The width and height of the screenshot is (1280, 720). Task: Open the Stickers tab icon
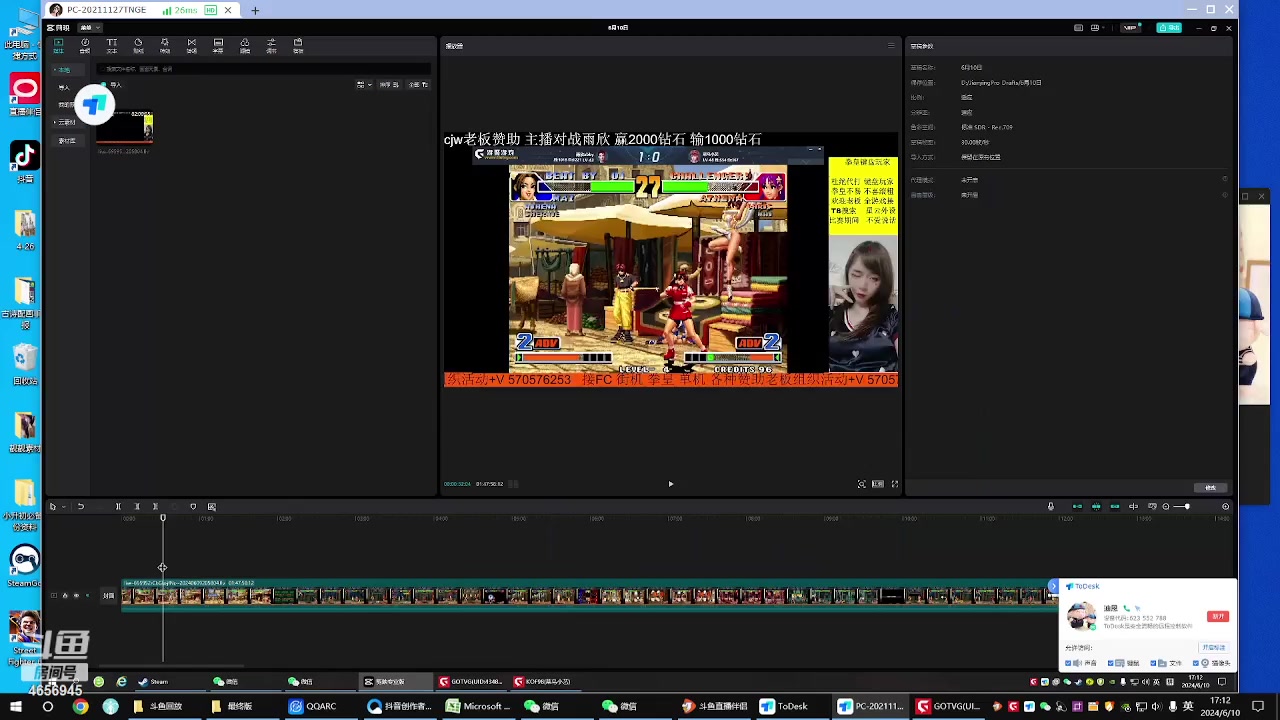(x=138, y=46)
